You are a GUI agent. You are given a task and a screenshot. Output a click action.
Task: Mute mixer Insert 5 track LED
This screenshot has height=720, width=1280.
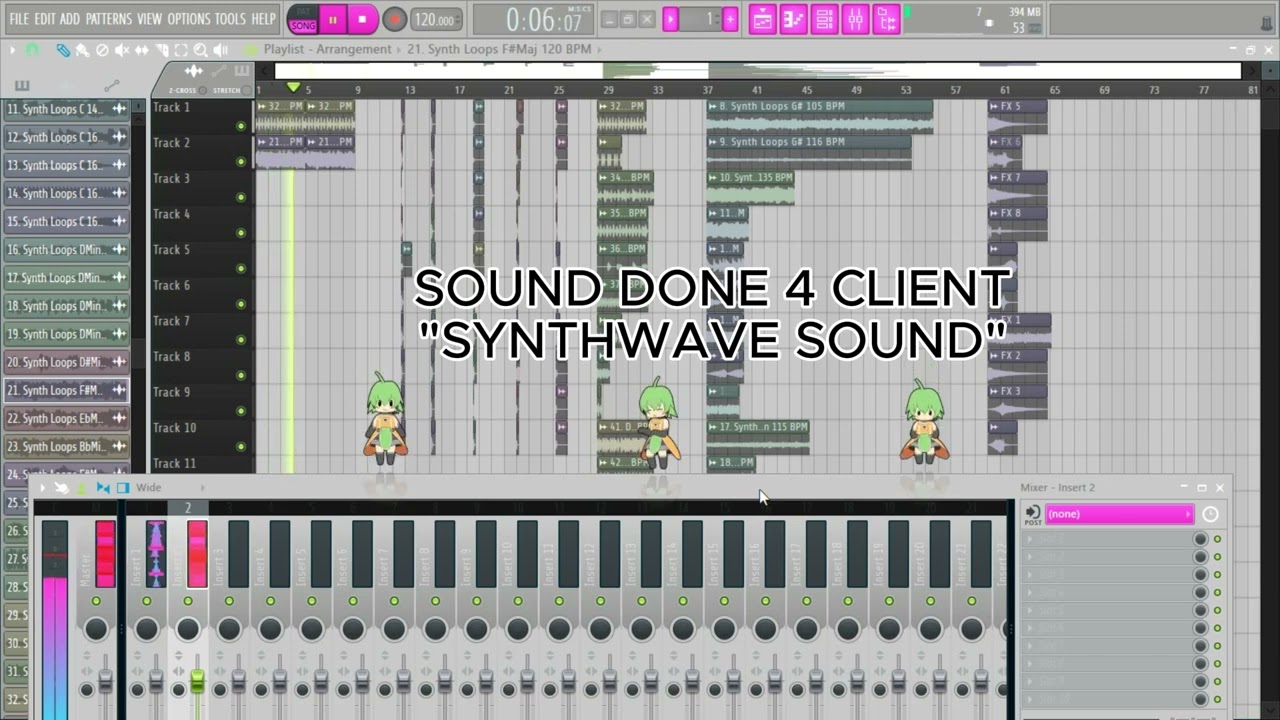click(312, 601)
